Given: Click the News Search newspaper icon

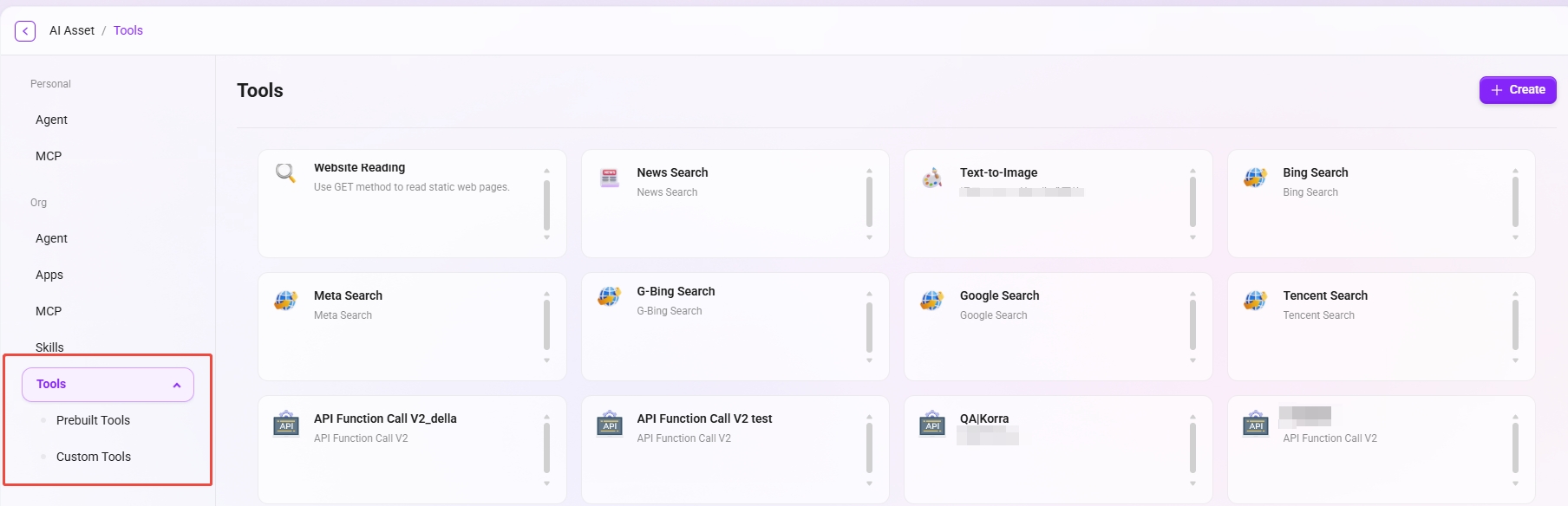Looking at the screenshot, I should coord(610,178).
